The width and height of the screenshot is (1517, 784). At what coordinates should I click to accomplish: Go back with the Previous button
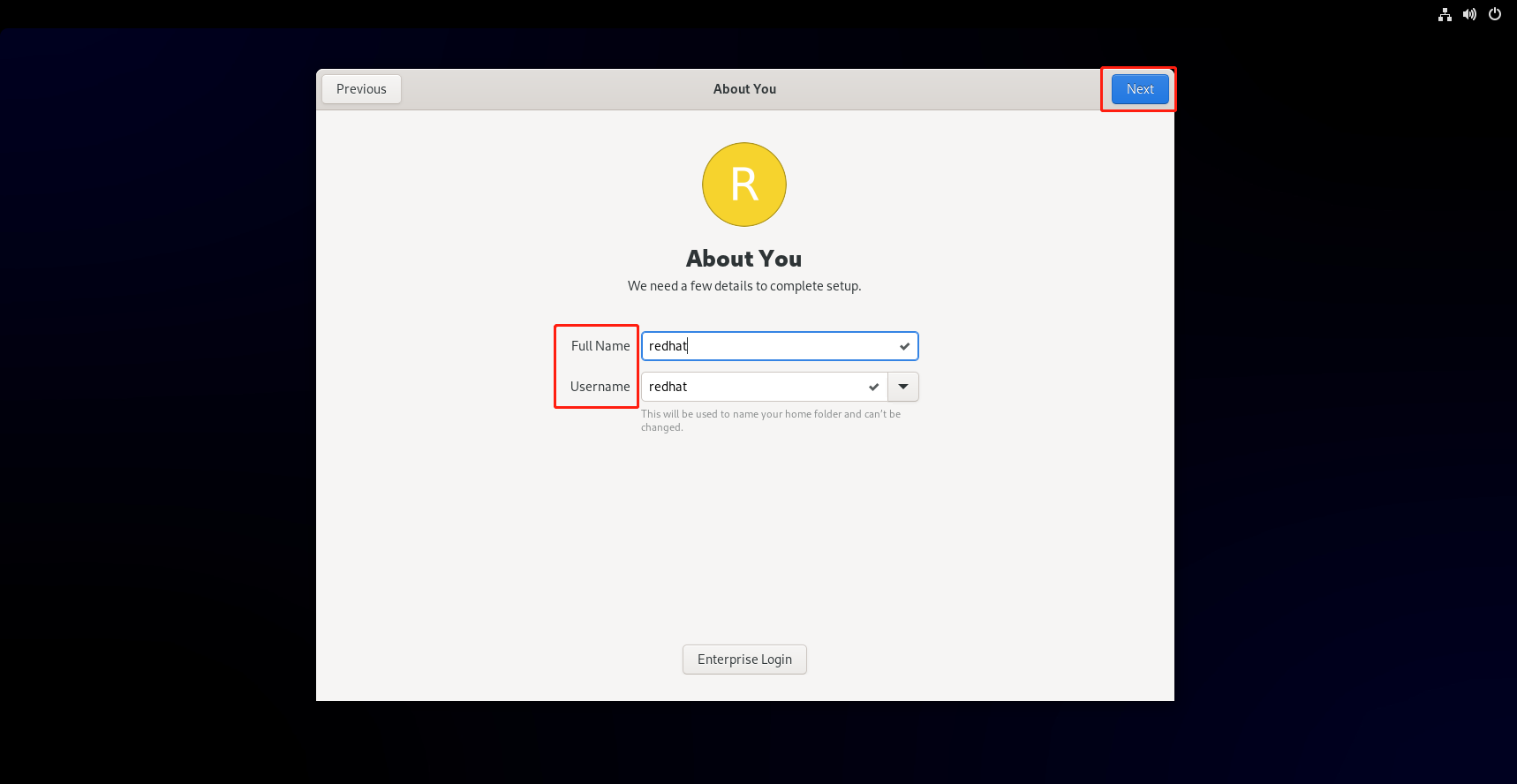pos(361,89)
